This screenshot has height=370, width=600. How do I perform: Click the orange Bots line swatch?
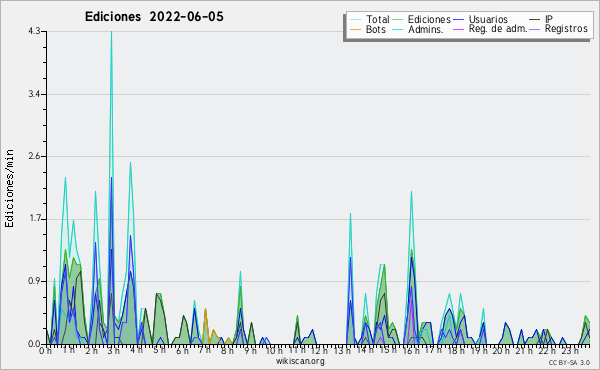pyautogui.click(x=355, y=29)
